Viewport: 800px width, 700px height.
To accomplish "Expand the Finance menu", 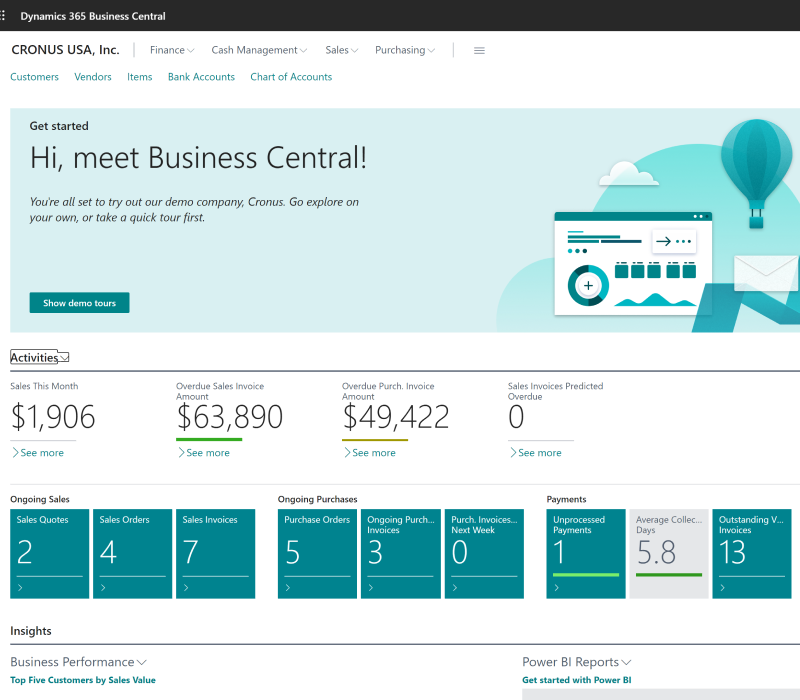I will (x=172, y=50).
